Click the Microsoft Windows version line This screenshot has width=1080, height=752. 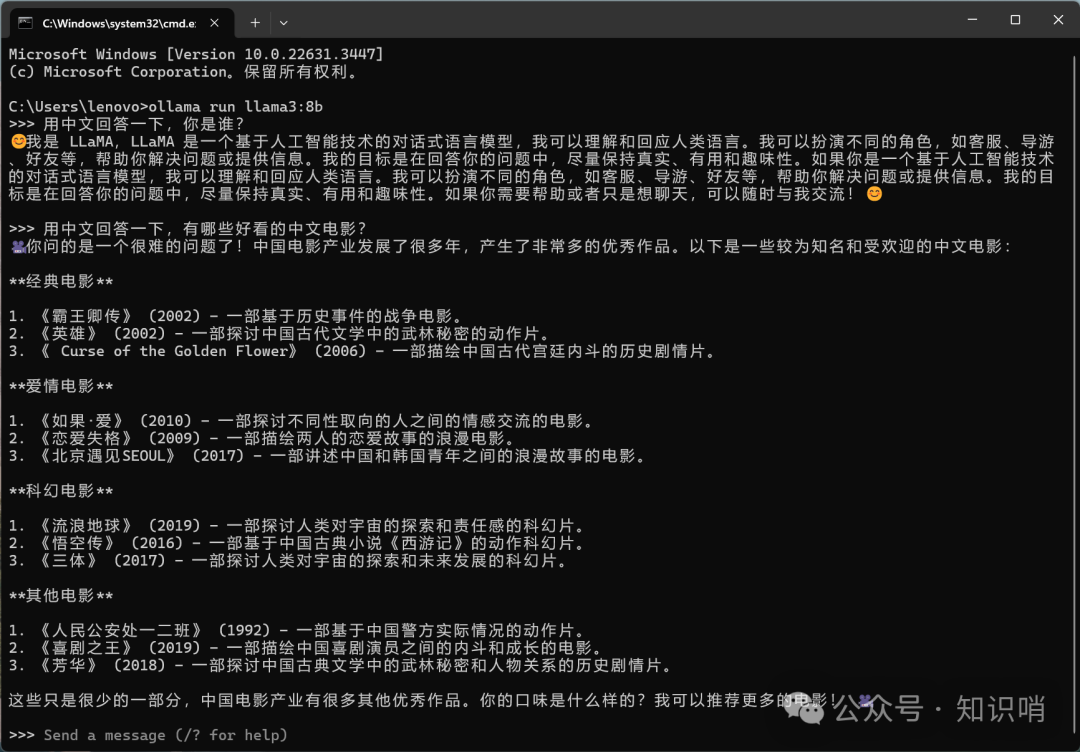click(196, 54)
